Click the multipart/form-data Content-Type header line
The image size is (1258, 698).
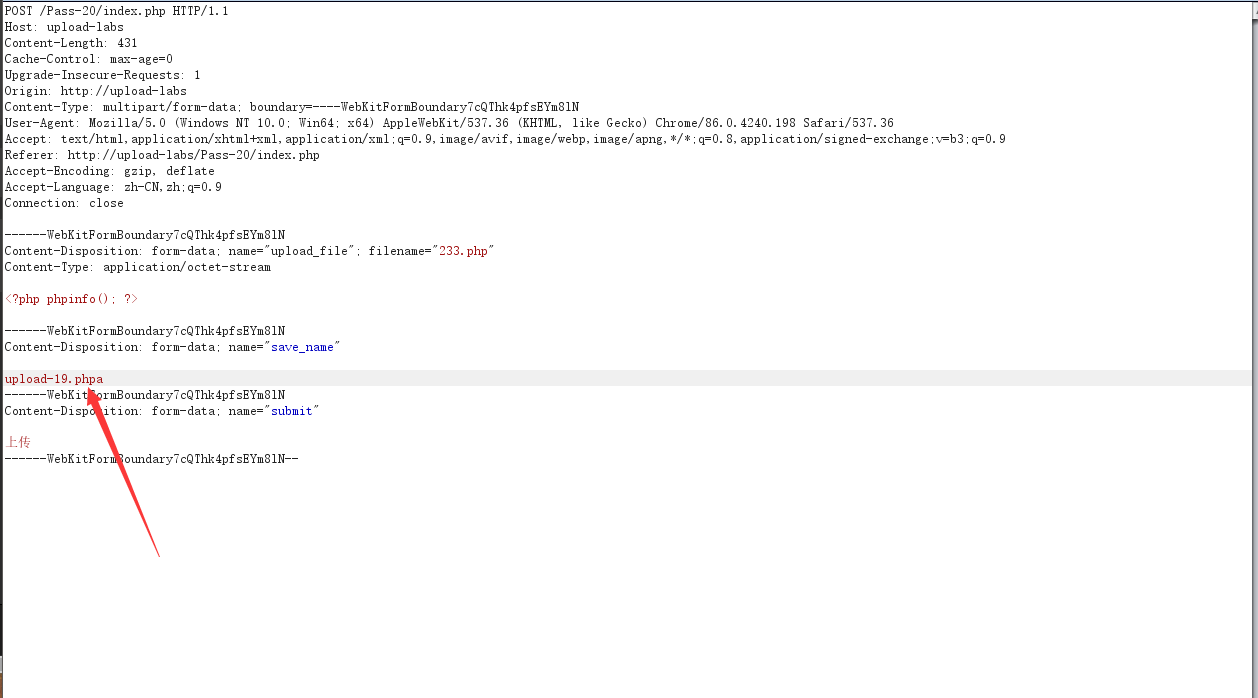point(292,107)
